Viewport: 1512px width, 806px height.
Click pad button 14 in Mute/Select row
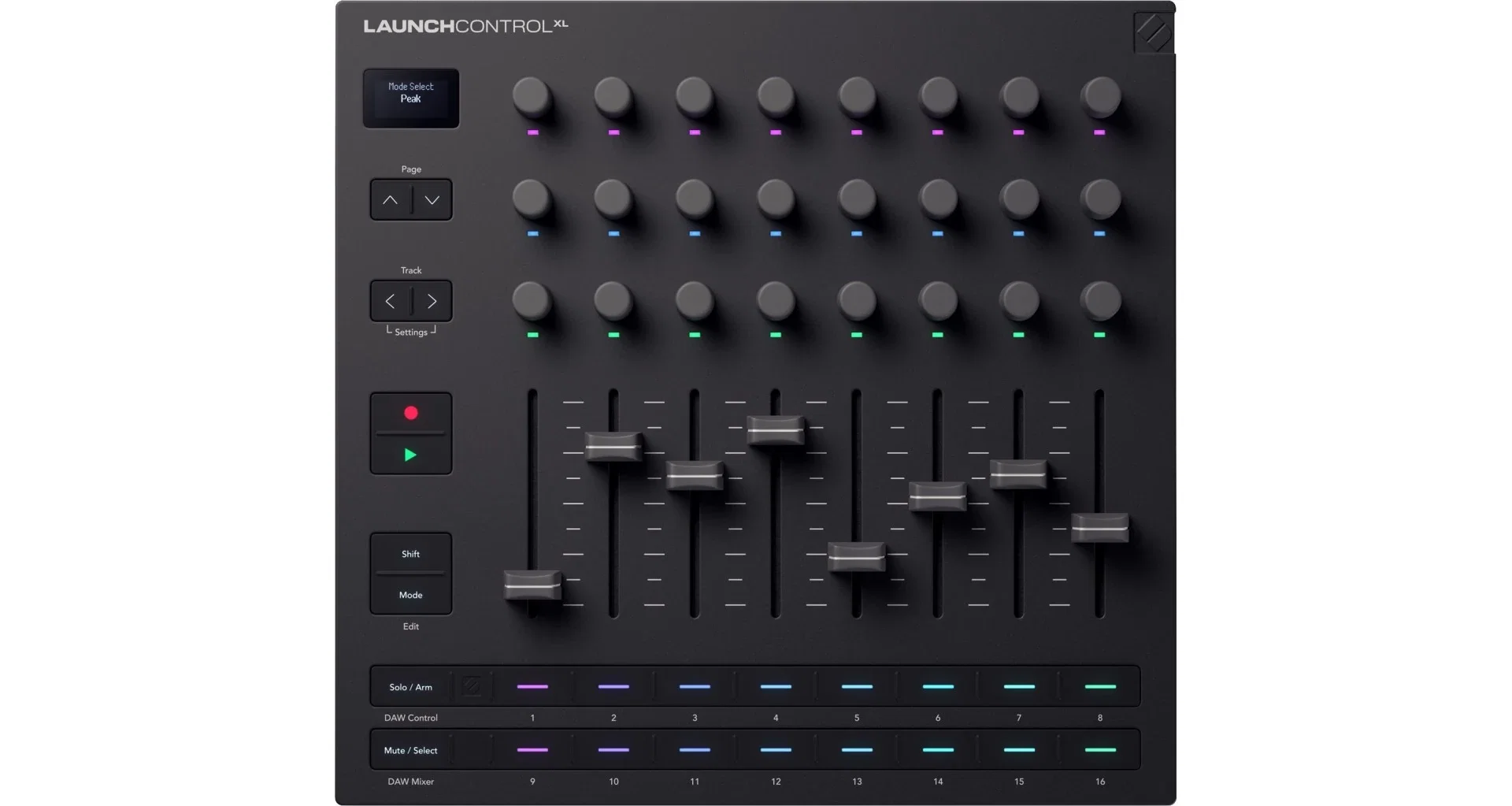(938, 749)
